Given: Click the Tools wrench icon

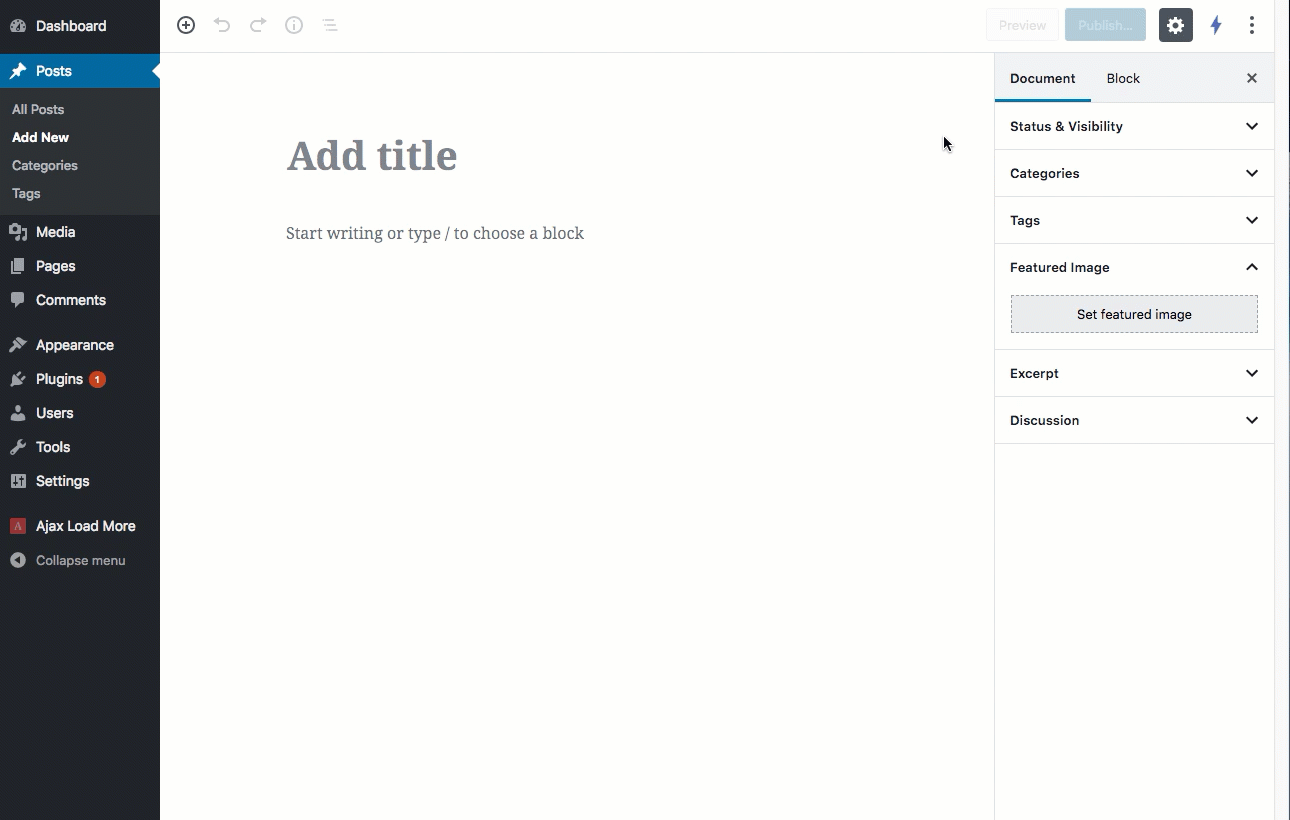Looking at the screenshot, I should point(18,447).
